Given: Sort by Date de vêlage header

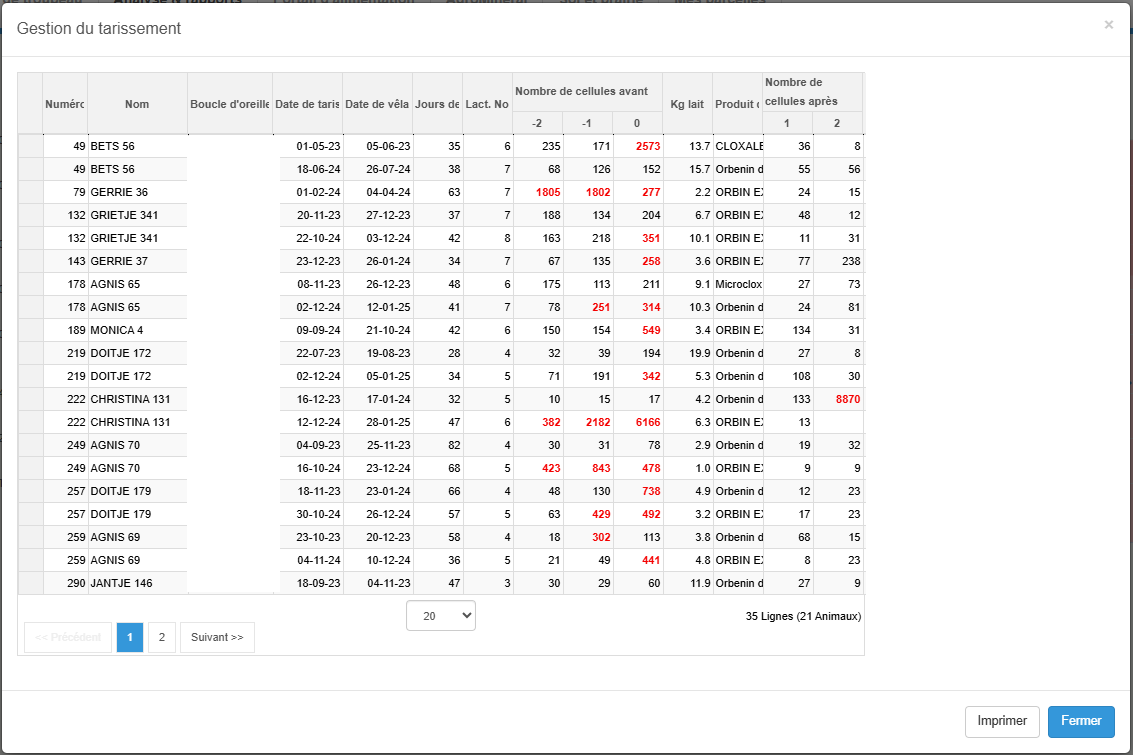Looking at the screenshot, I should click(x=377, y=104).
